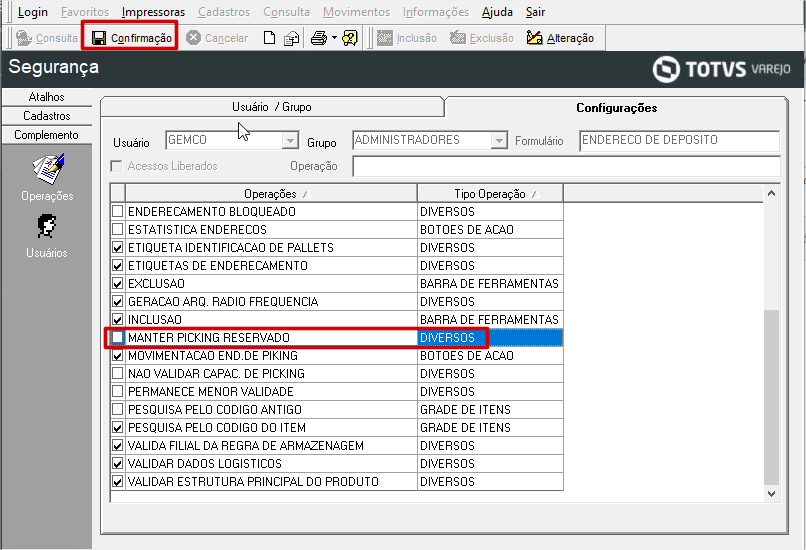
Task: Select VALIDA FILIAL DA REGRA DE ARMAZENAGEM row
Action: coord(337,445)
